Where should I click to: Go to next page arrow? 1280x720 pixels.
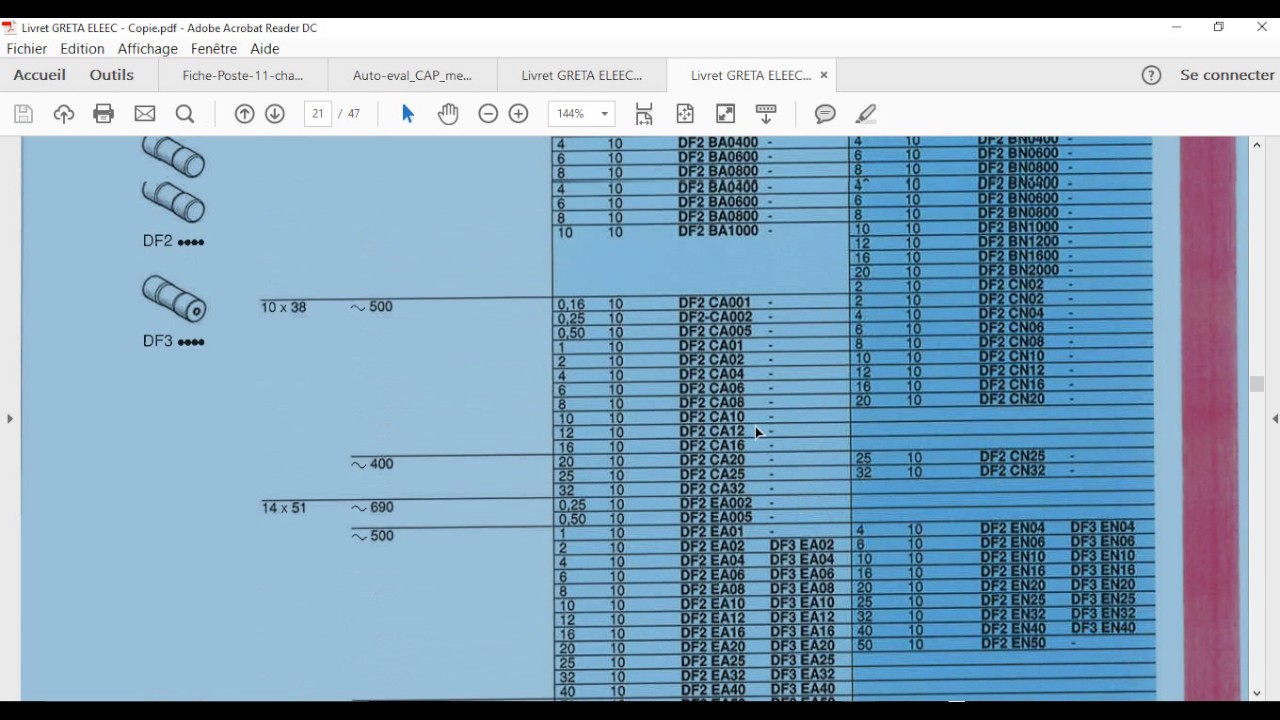coord(275,114)
